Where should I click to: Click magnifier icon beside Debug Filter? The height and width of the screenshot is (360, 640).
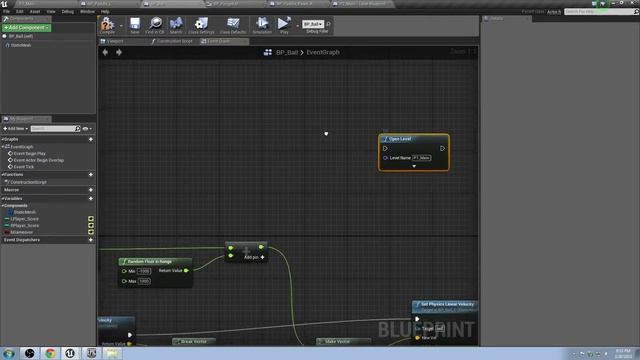[x=328, y=24]
